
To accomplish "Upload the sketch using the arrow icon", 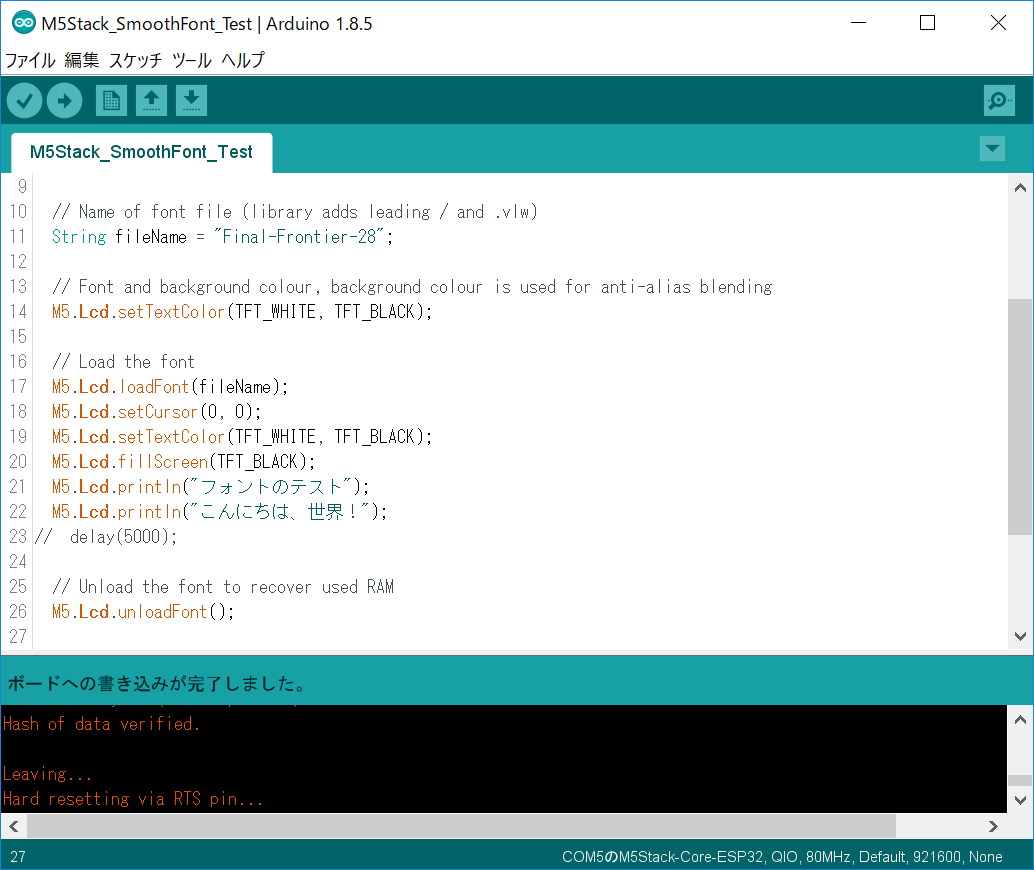I will click(64, 100).
